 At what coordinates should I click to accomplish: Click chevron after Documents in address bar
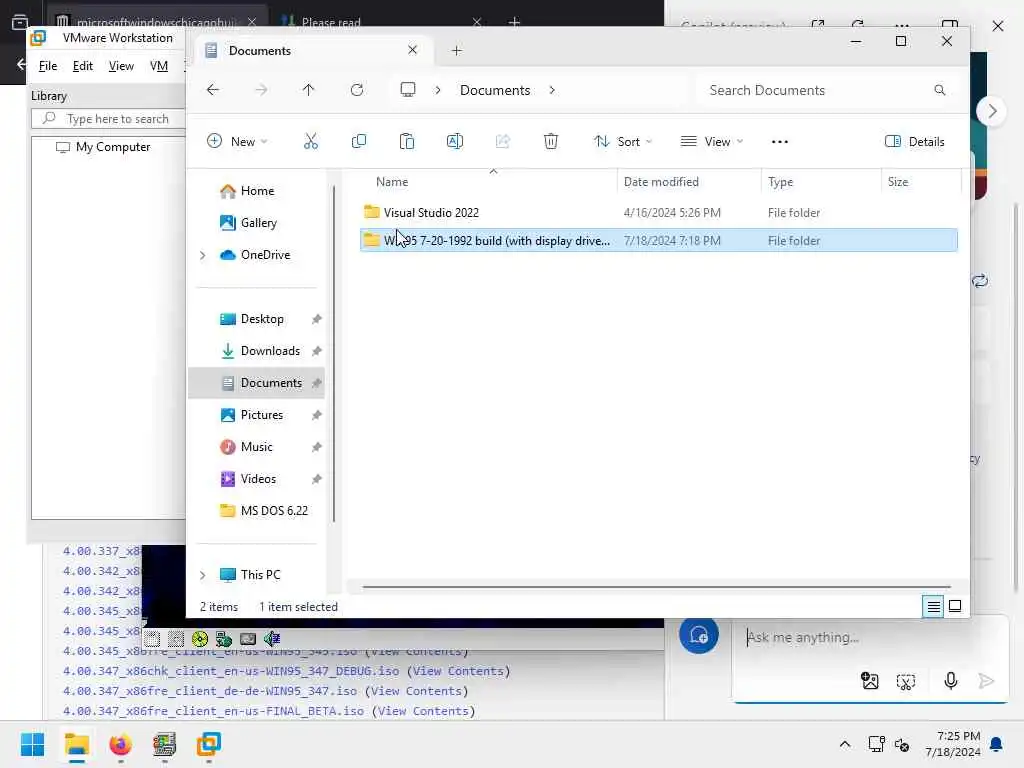(552, 90)
